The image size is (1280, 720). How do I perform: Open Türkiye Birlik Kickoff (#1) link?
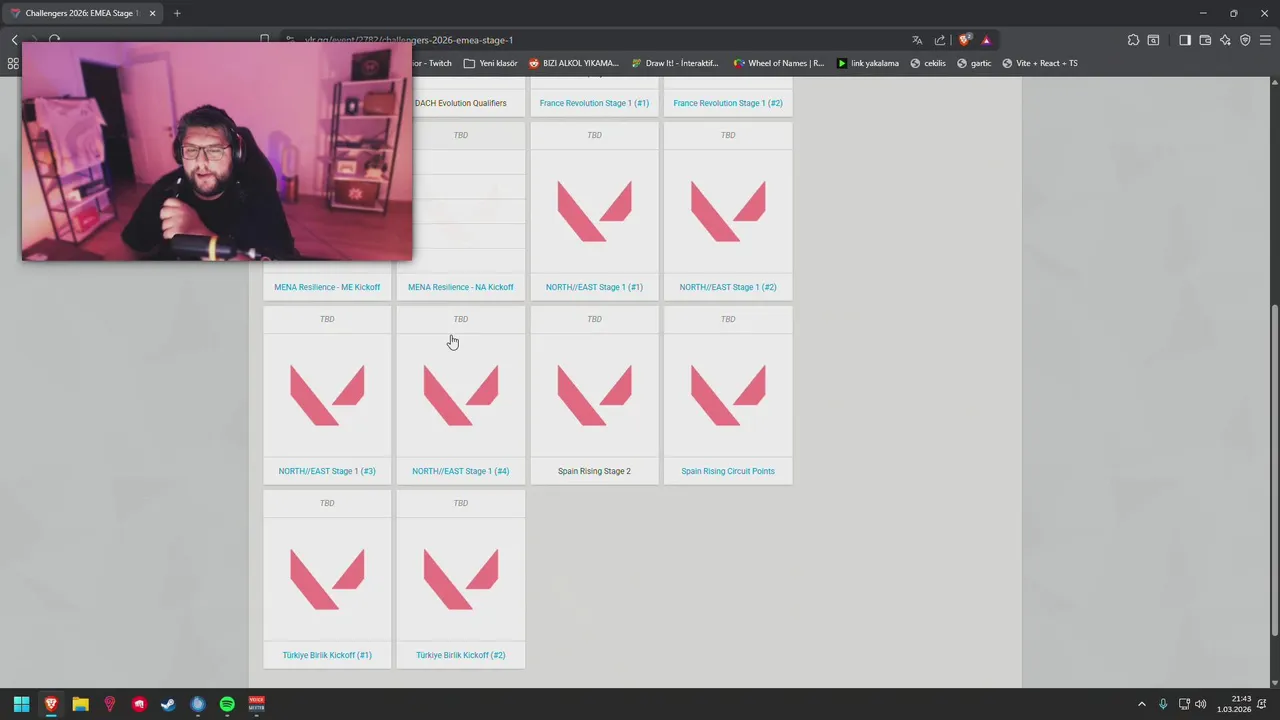pos(327,655)
